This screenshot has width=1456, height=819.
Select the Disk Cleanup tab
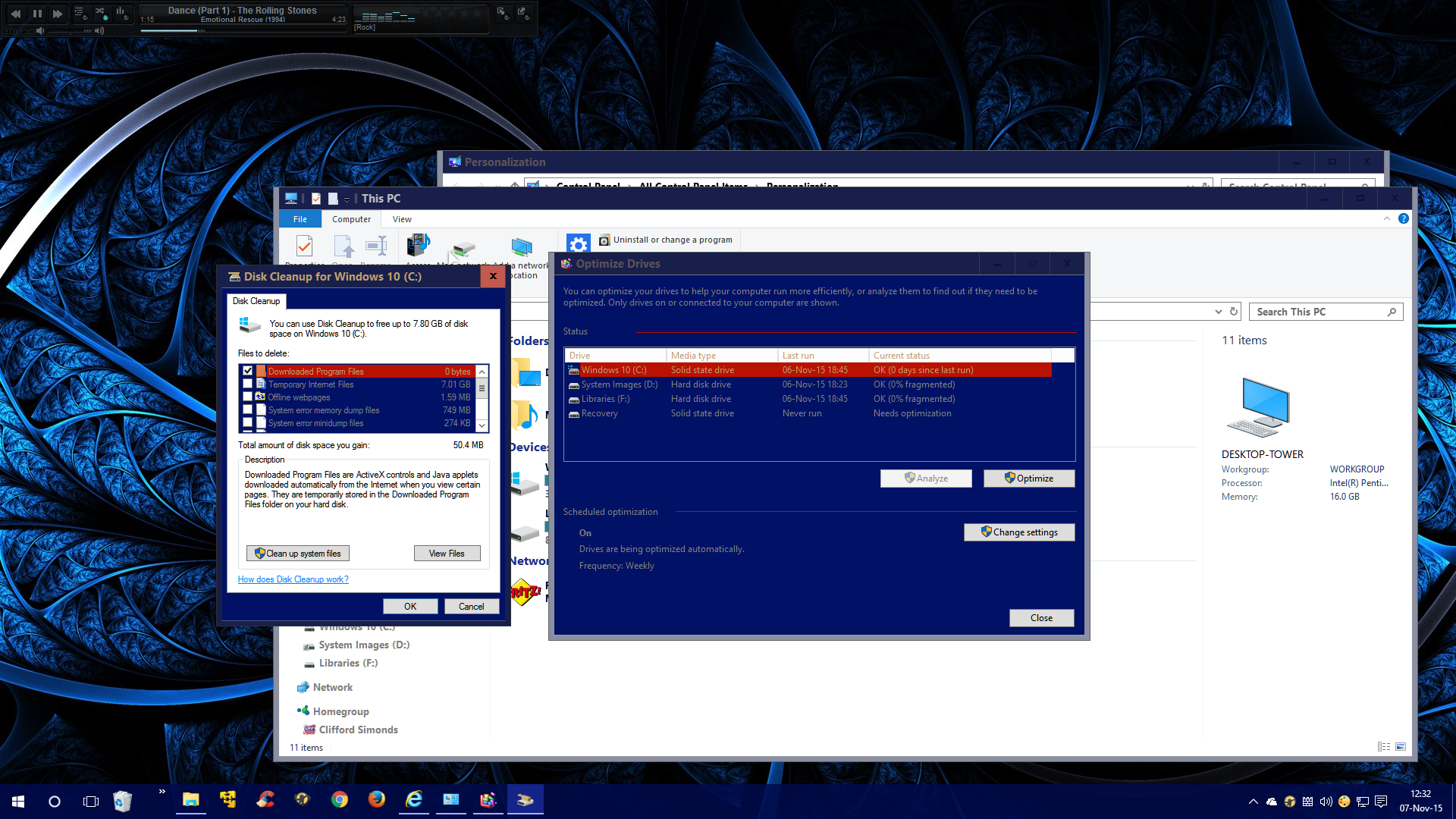pos(256,301)
